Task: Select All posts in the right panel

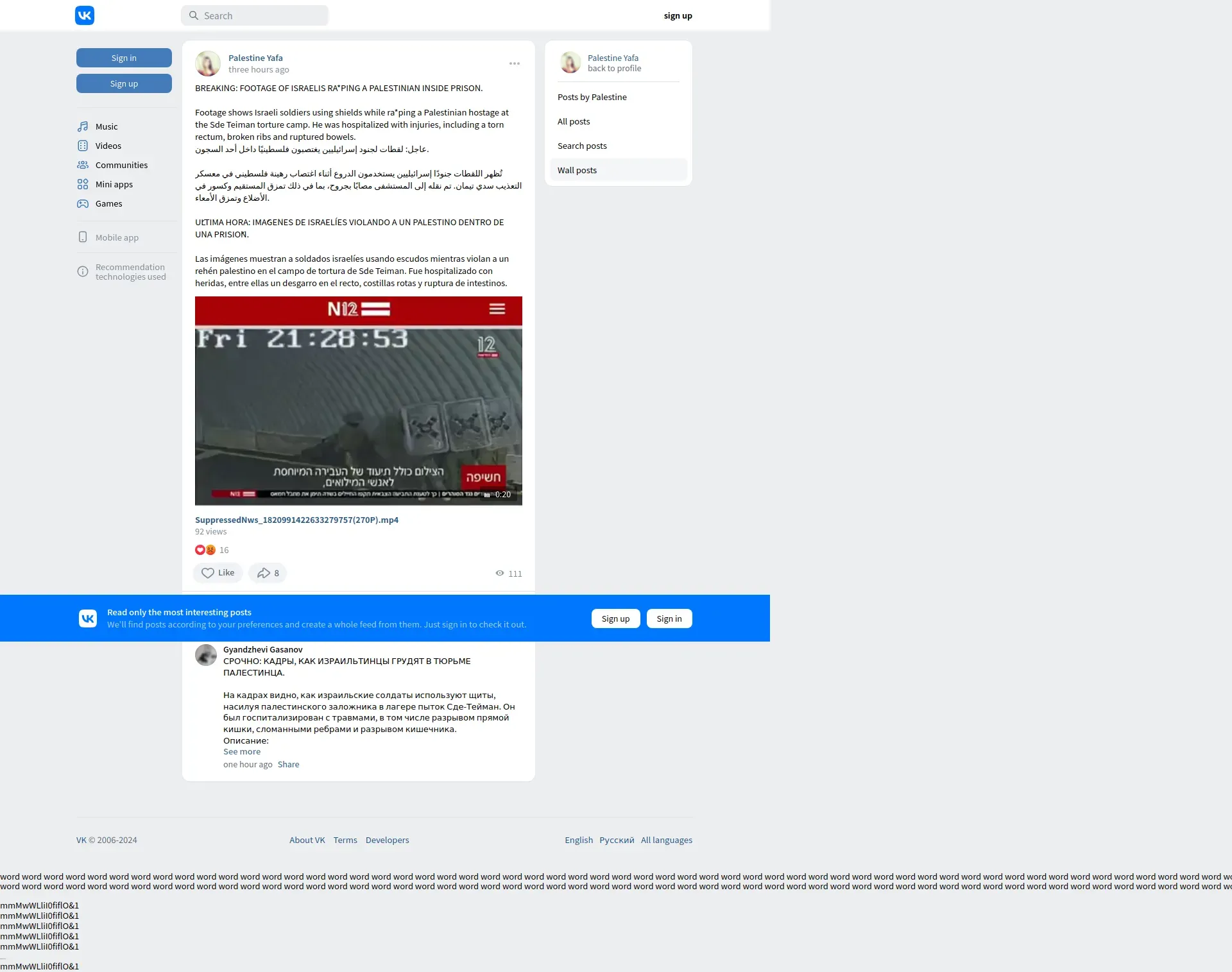Action: click(x=573, y=121)
